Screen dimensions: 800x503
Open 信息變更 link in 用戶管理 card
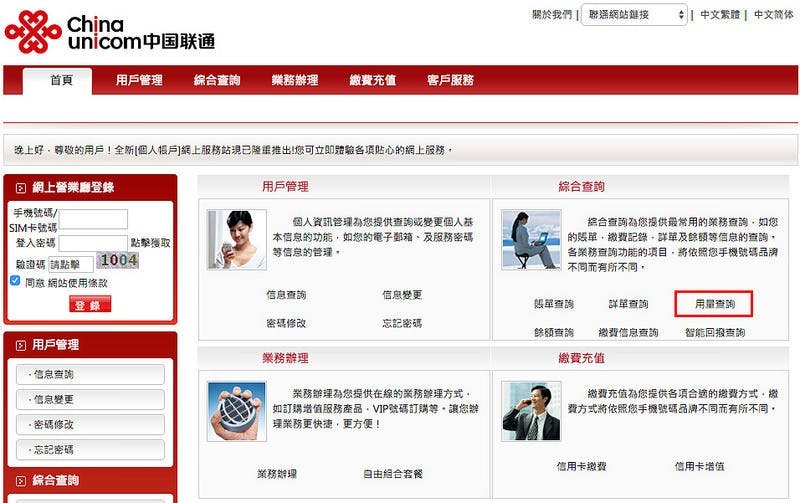tap(402, 295)
